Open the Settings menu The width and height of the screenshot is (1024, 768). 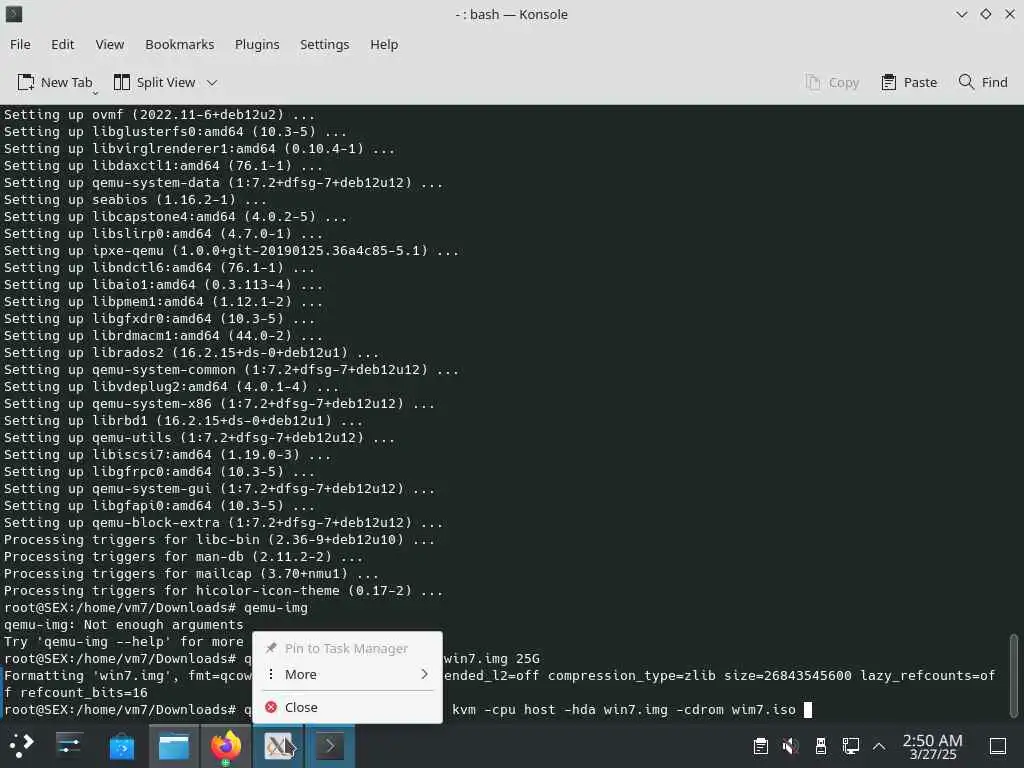pyautogui.click(x=324, y=44)
